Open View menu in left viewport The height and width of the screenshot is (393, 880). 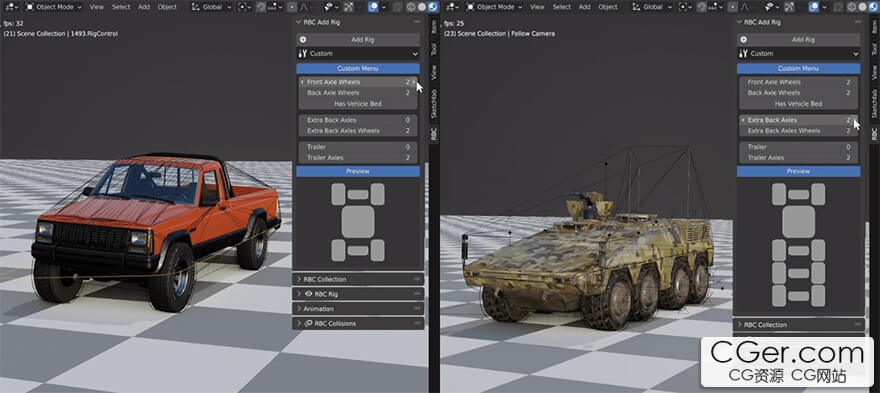point(97,7)
